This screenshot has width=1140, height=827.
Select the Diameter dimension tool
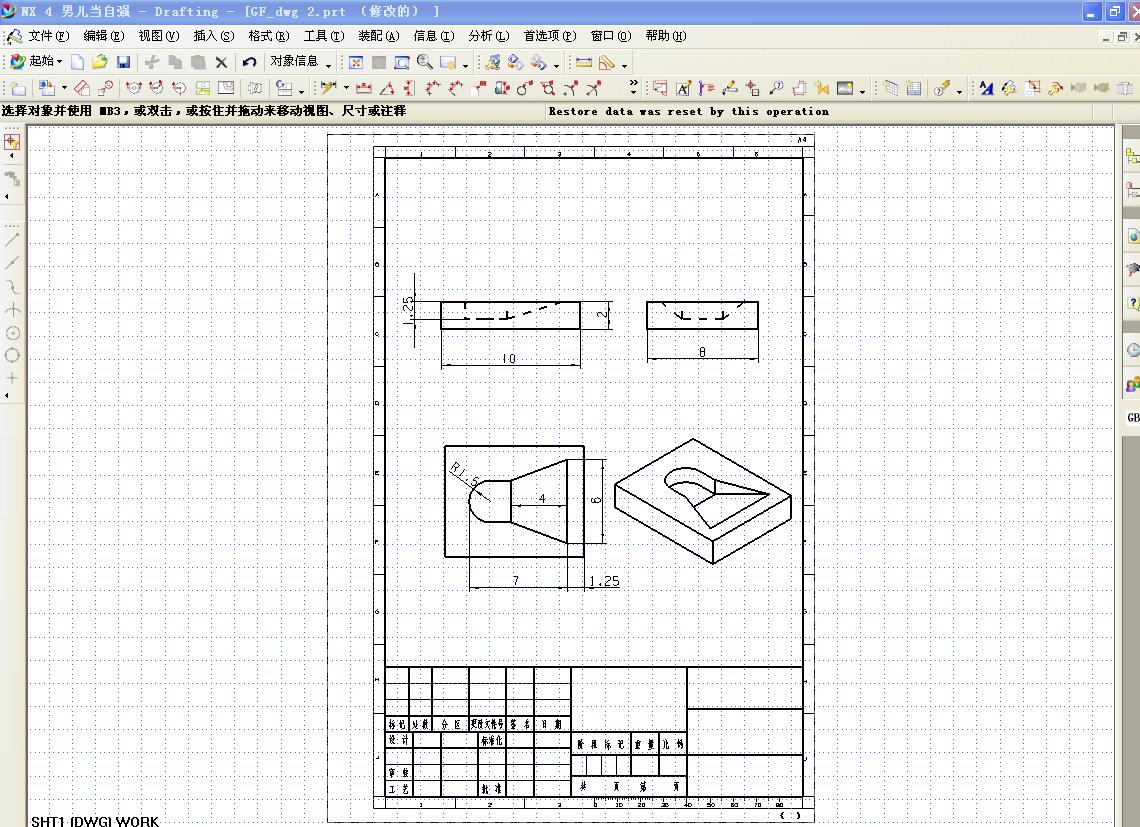click(x=523, y=88)
